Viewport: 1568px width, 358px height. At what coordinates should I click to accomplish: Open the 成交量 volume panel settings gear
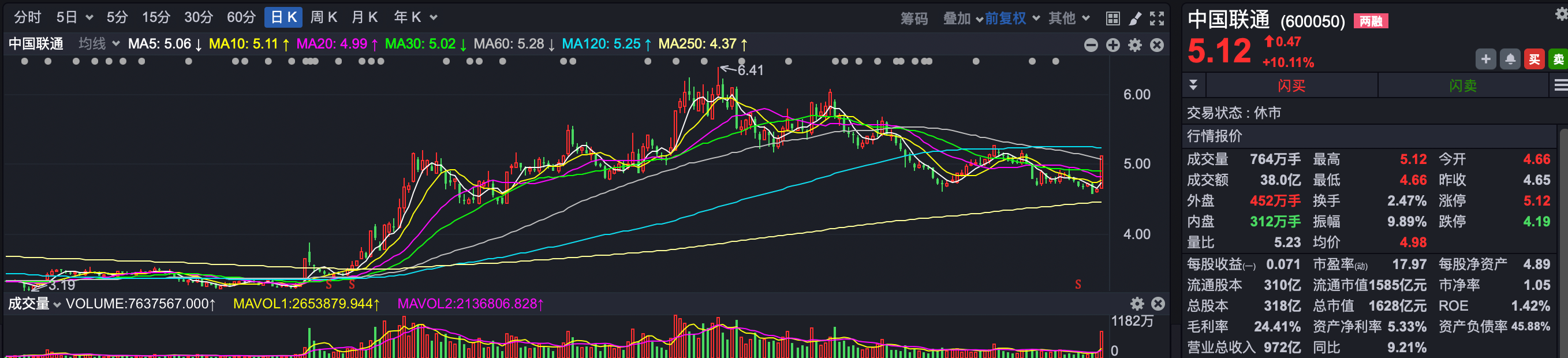pyautogui.click(x=1137, y=304)
